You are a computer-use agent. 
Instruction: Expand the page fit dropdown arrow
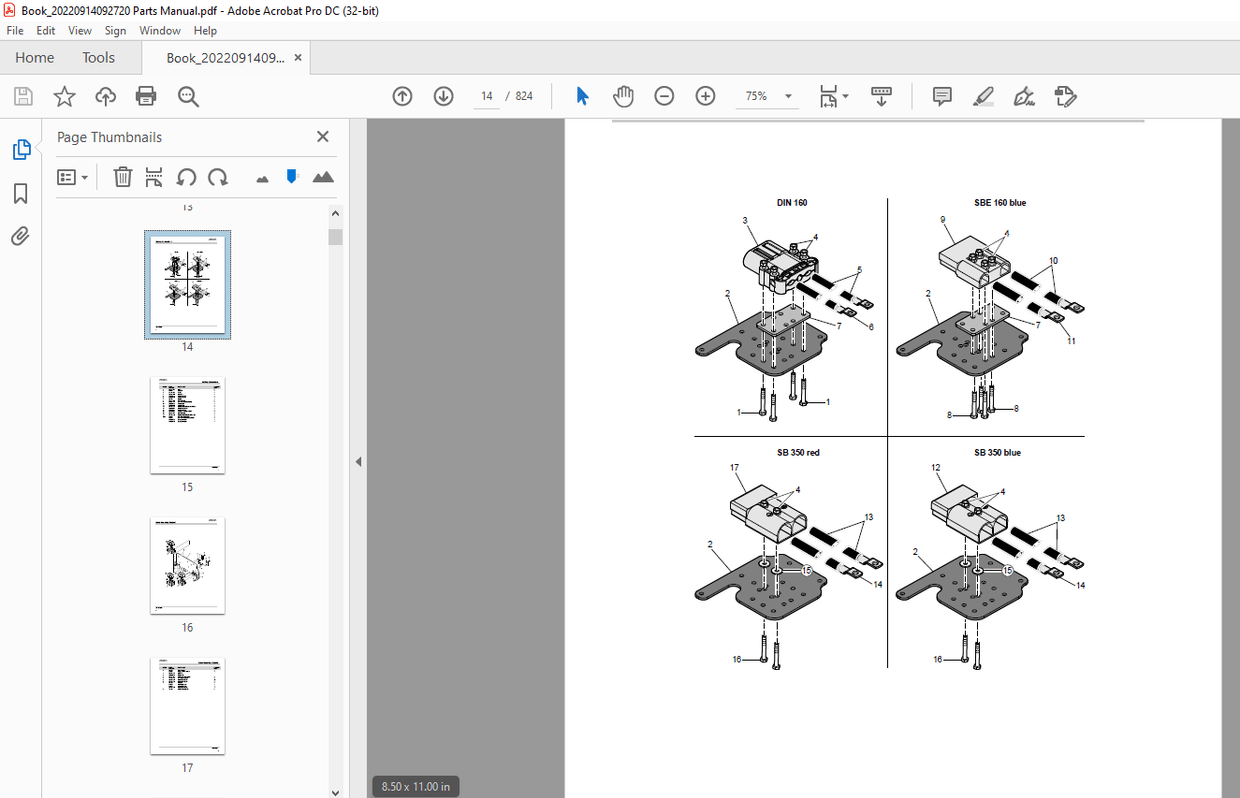[x=843, y=96]
